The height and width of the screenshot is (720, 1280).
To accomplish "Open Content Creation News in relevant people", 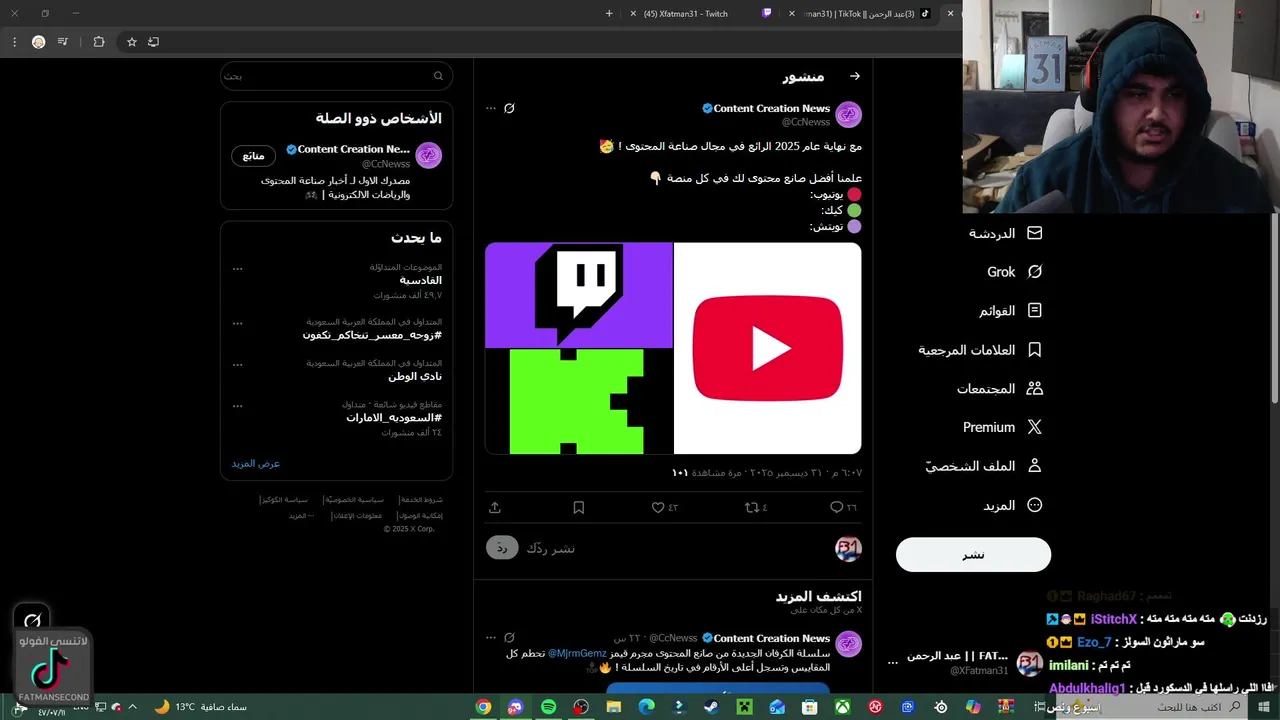I will (354, 149).
